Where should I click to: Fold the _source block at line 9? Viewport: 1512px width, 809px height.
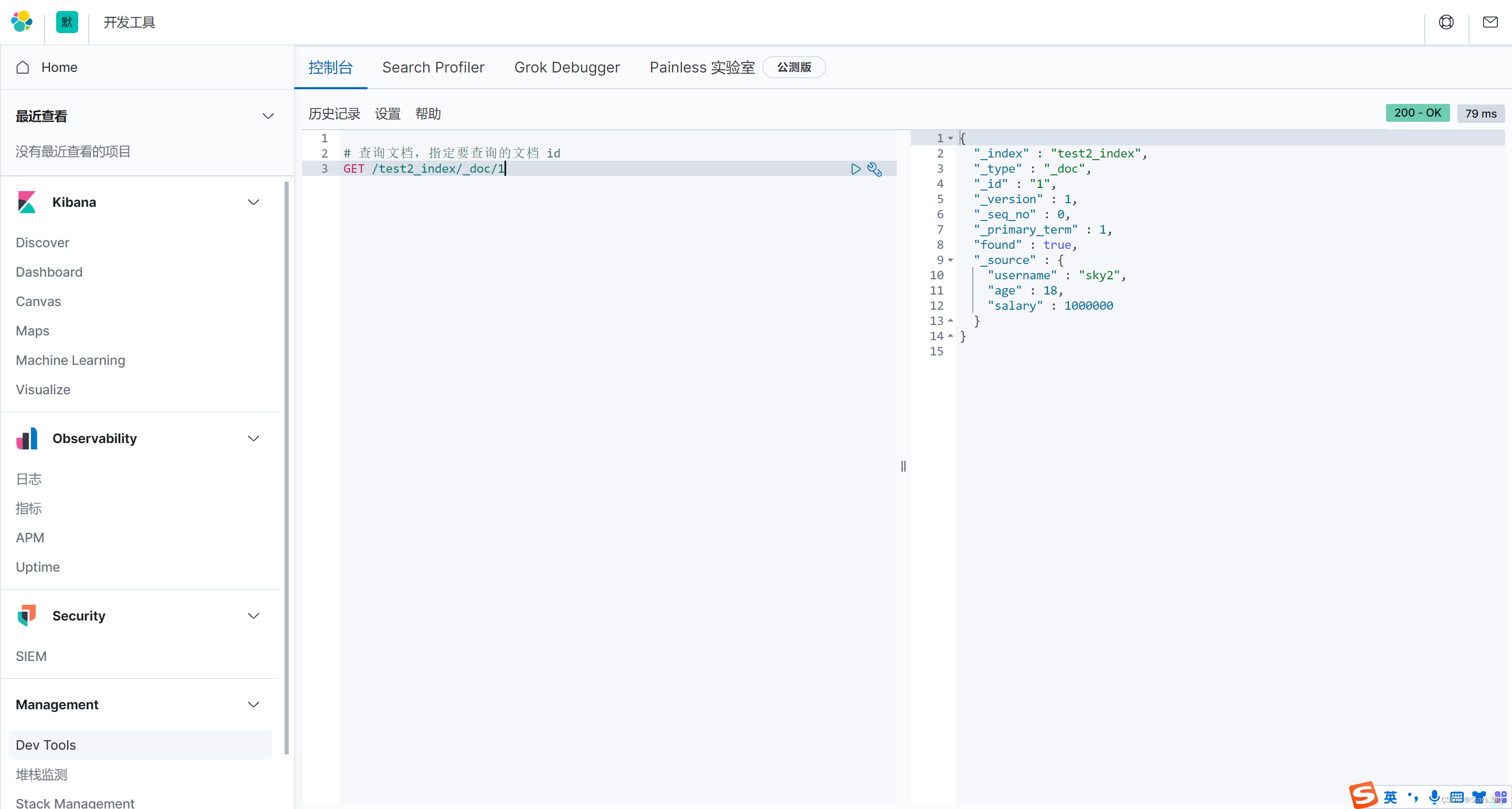pos(950,260)
